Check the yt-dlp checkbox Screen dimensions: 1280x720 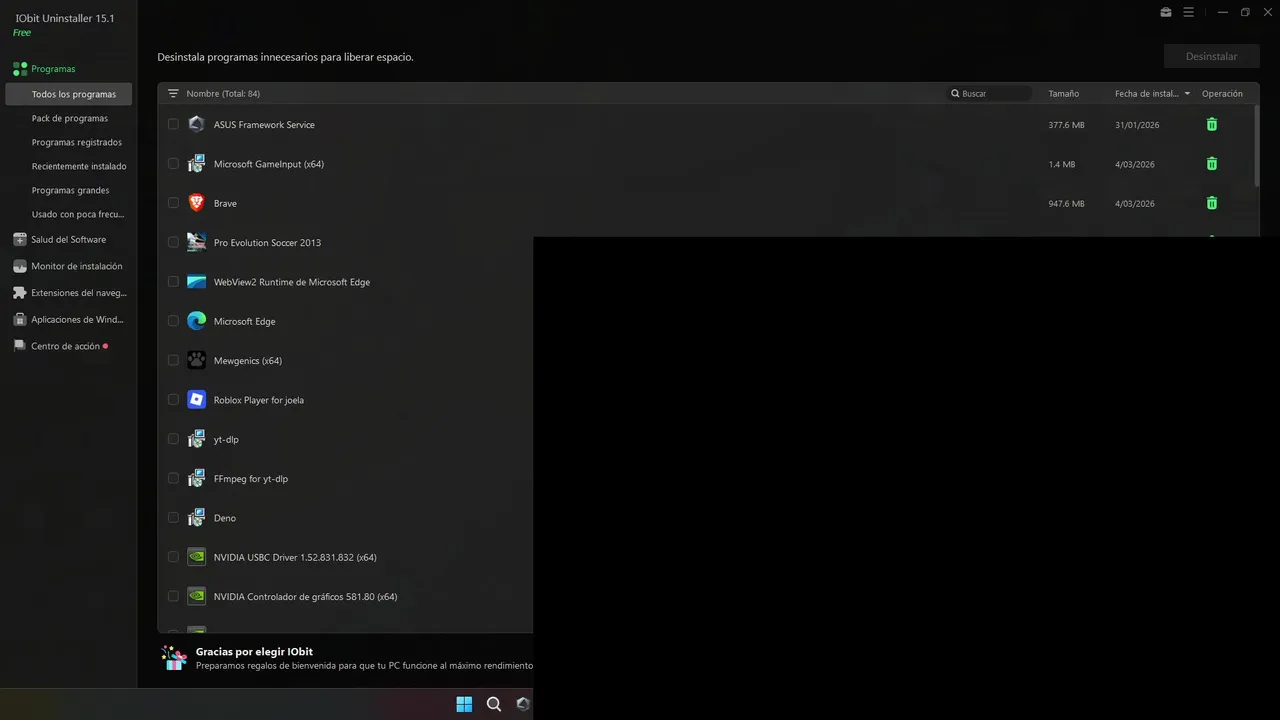(x=173, y=439)
